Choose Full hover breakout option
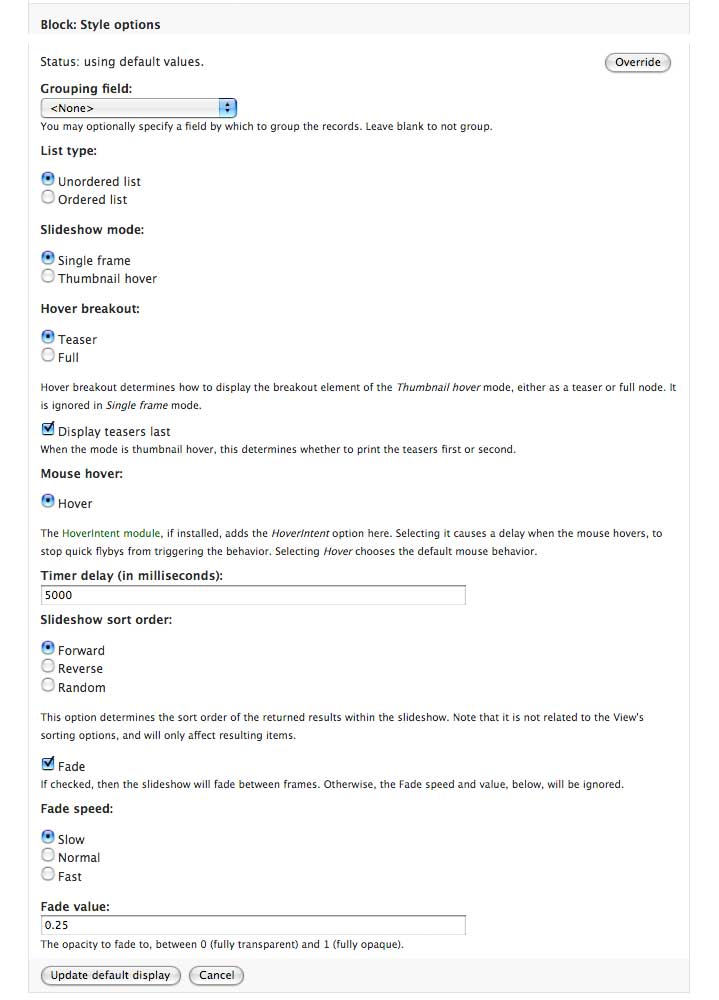719x1000 pixels. (48, 356)
